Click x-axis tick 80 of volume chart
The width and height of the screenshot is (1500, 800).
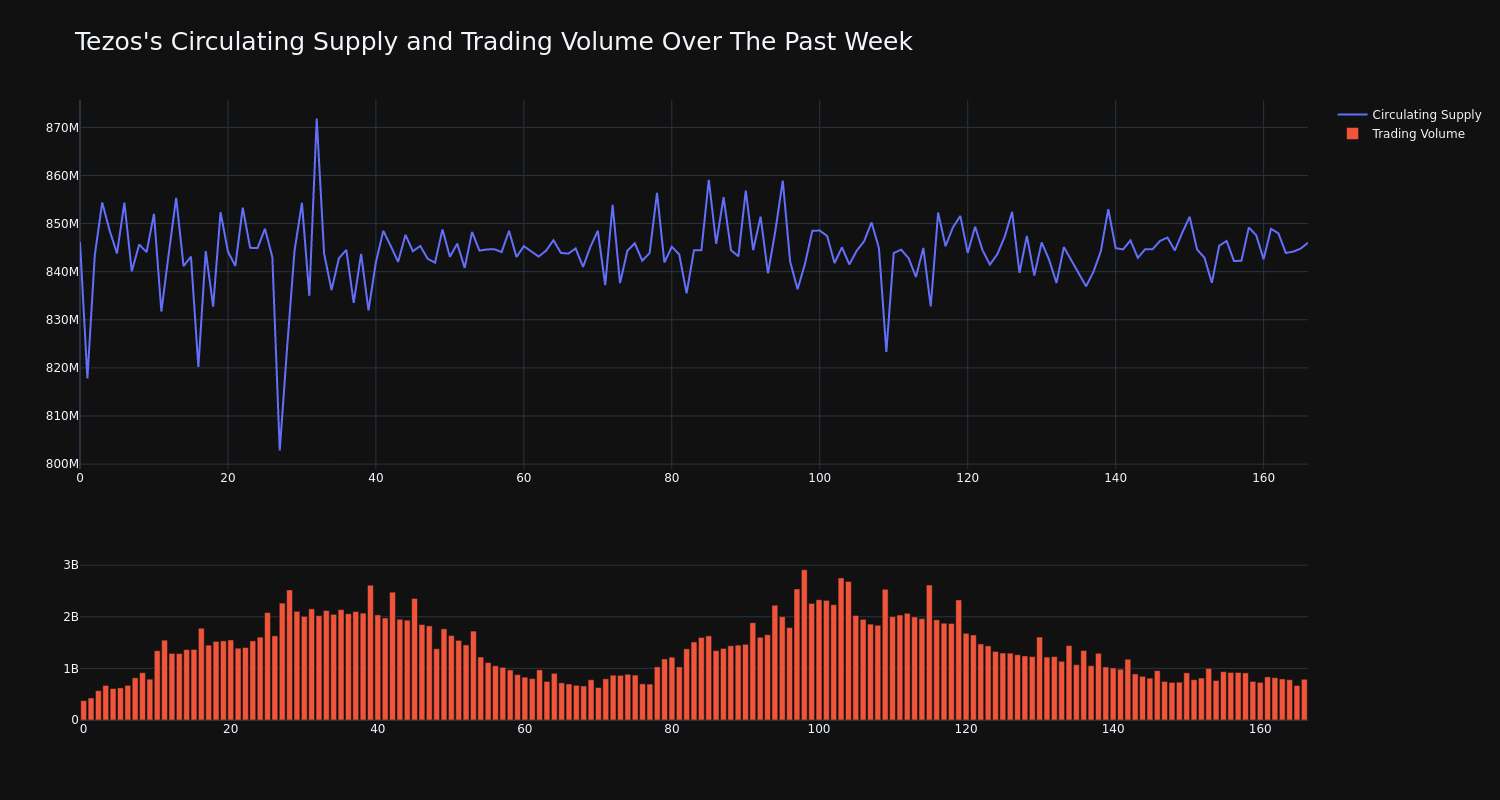(672, 729)
